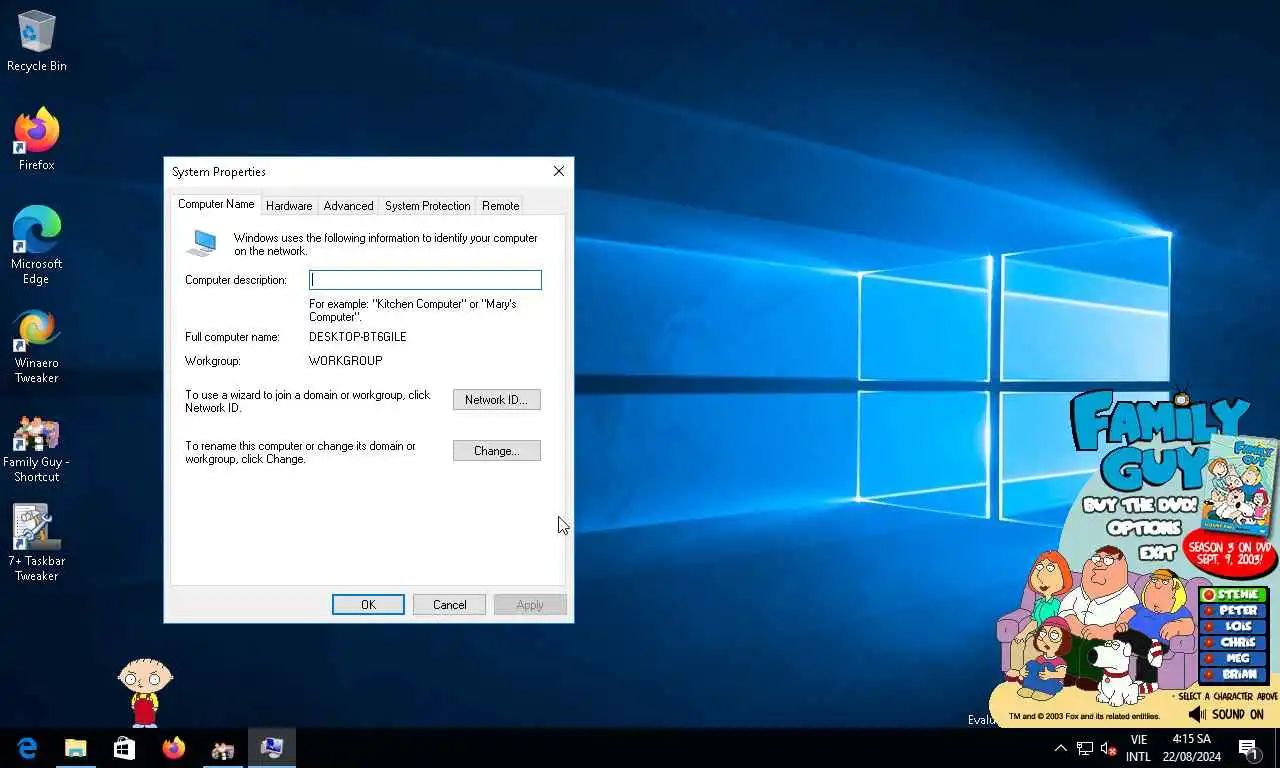Click the WORKGROUP value text
Image resolution: width=1280 pixels, height=768 pixels.
point(346,361)
